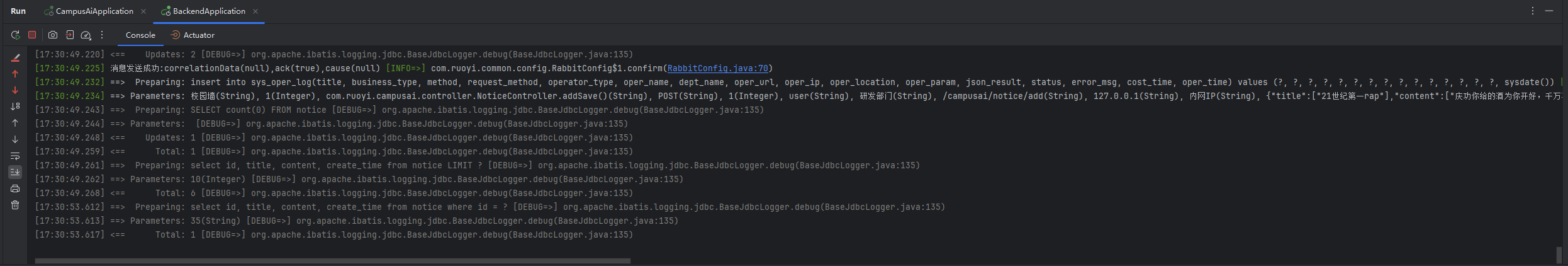The image size is (1568, 266).
Task: Toggle the sort order icon in gutter
Action: [15, 107]
